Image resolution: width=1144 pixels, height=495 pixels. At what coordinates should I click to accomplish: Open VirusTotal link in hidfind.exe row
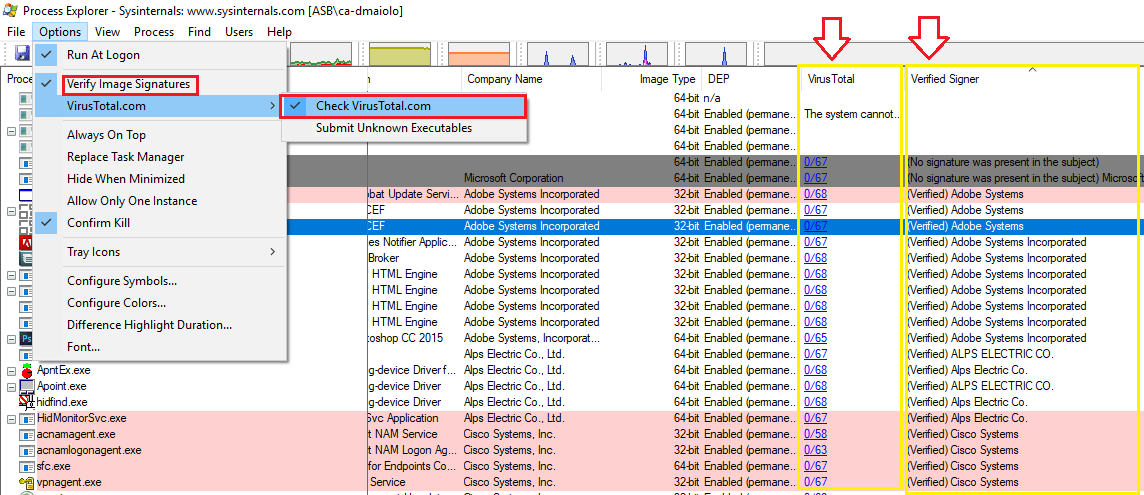point(815,402)
